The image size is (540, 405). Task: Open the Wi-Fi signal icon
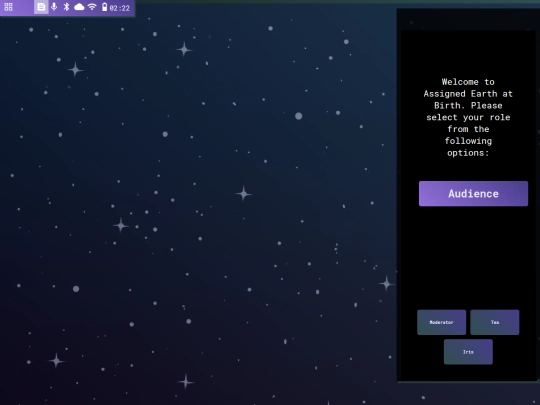click(x=92, y=7)
